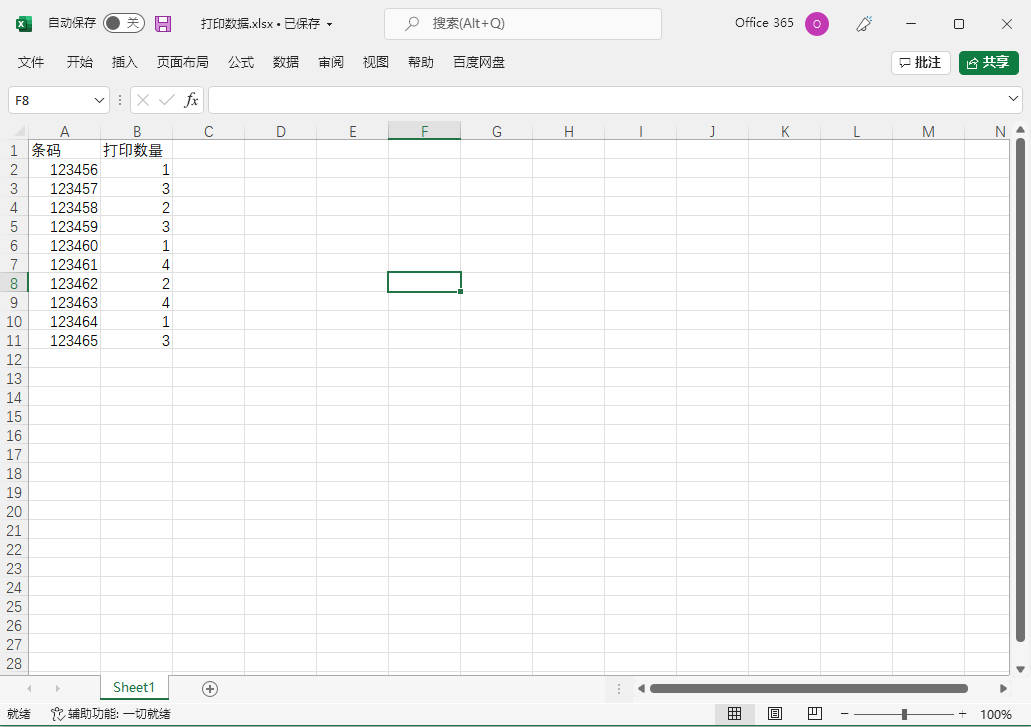
Task: Expand the formula bar chevron
Action: (1014, 99)
